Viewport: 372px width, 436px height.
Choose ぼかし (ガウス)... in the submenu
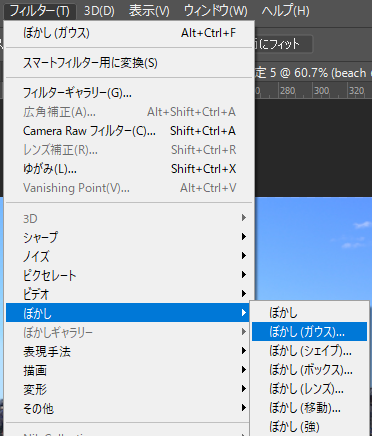[x=309, y=332]
